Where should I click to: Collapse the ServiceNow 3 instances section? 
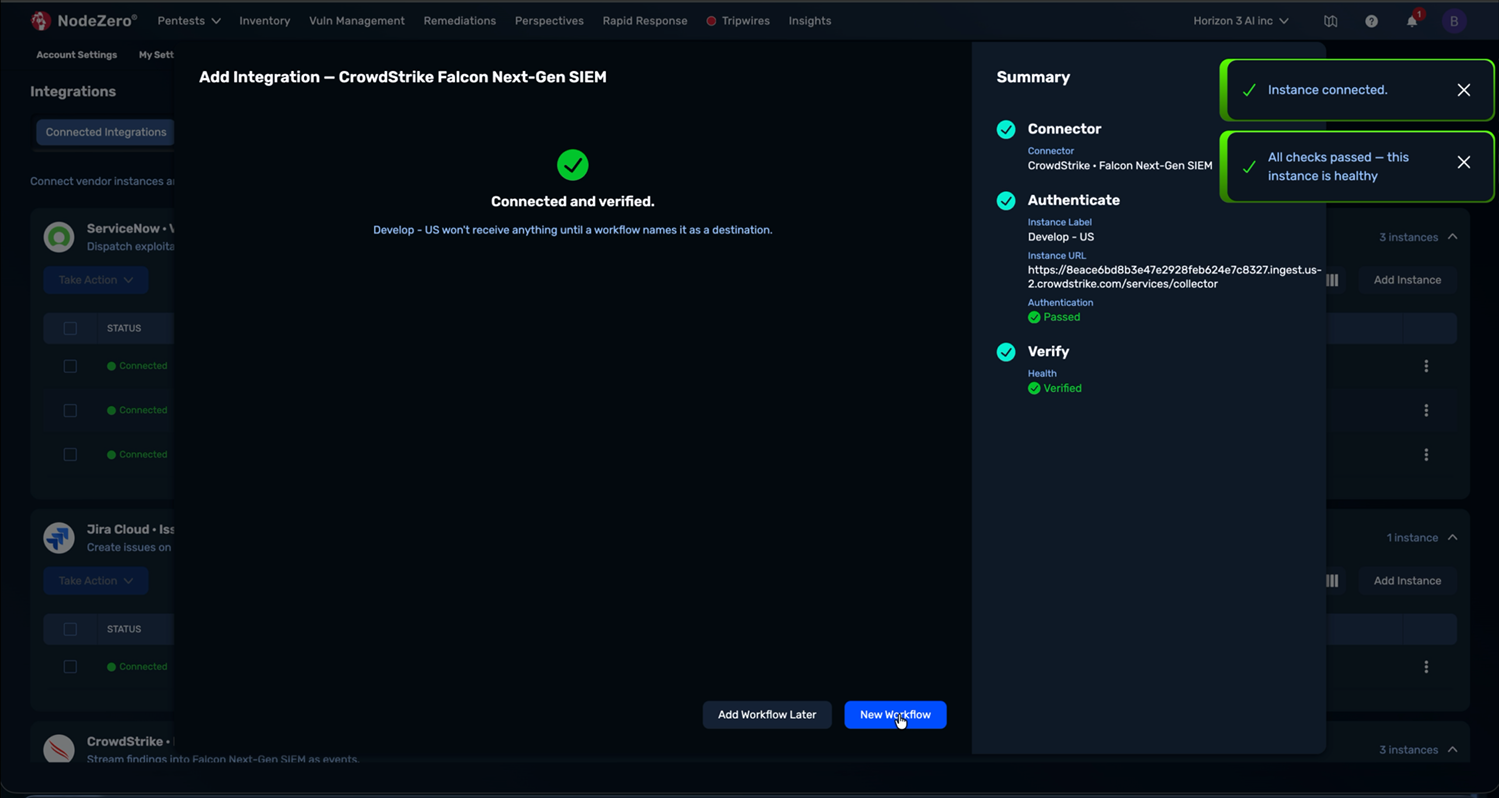[x=1452, y=237]
